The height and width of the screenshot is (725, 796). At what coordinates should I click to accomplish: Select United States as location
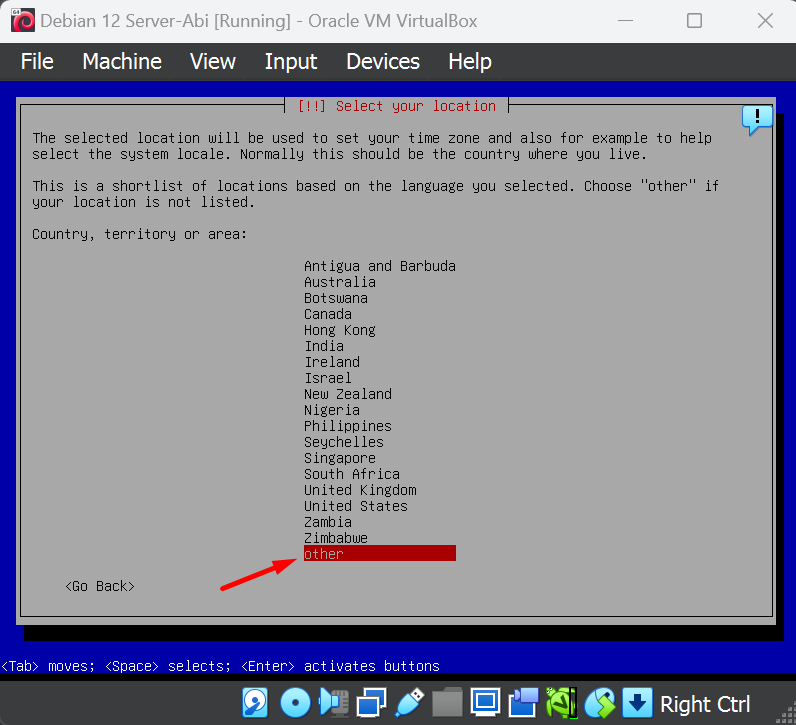[380, 506]
